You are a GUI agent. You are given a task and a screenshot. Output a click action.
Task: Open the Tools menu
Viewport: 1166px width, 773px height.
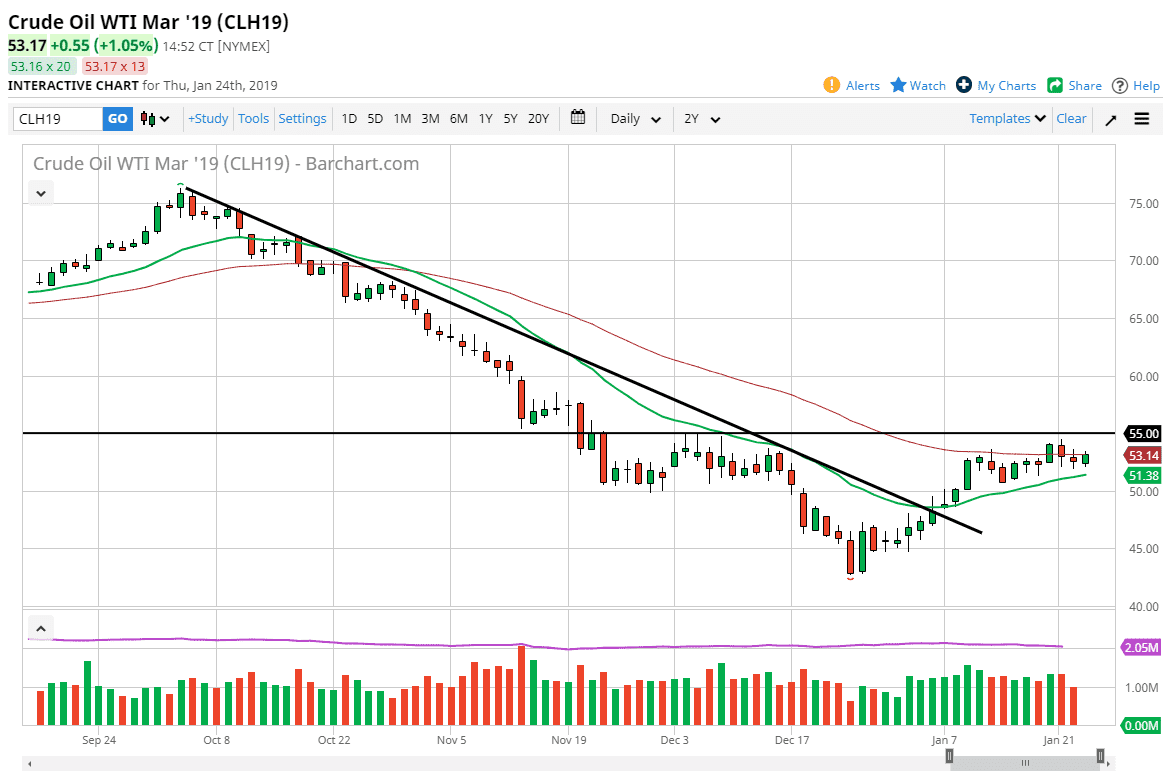[253, 119]
